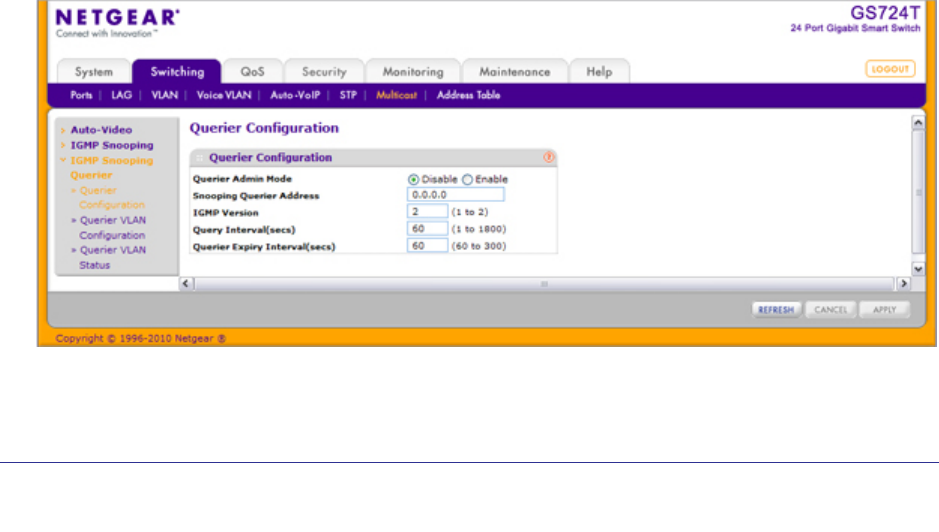Click the NETGEAR logo
This screenshot has width=939, height=532.
tap(118, 18)
